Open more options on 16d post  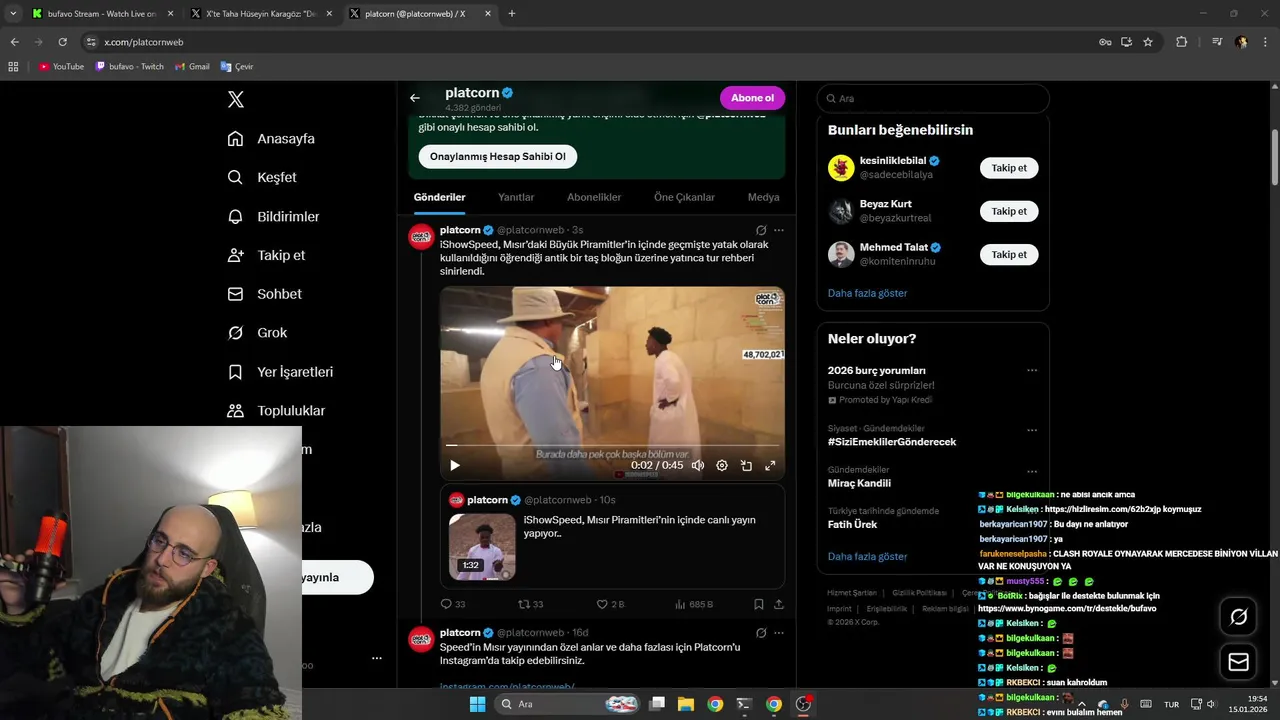[x=779, y=633]
